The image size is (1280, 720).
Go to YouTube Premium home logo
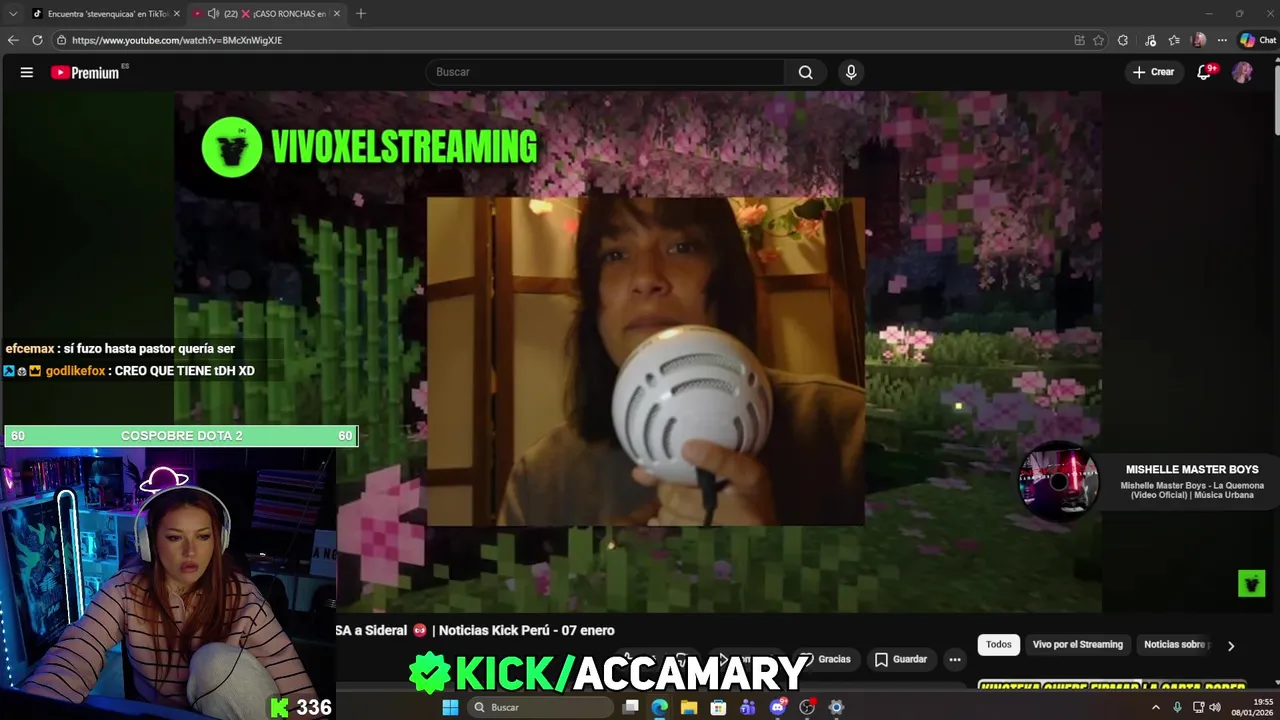pos(85,72)
